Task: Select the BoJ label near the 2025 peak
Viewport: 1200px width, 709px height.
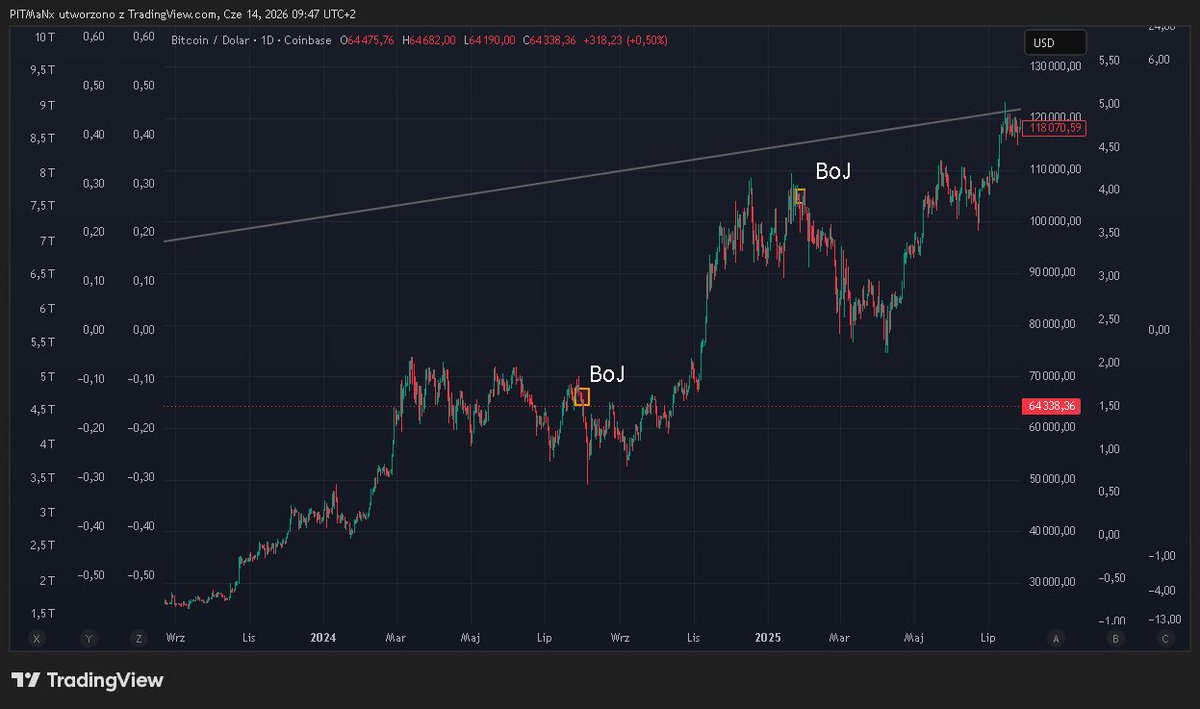Action: (x=834, y=172)
